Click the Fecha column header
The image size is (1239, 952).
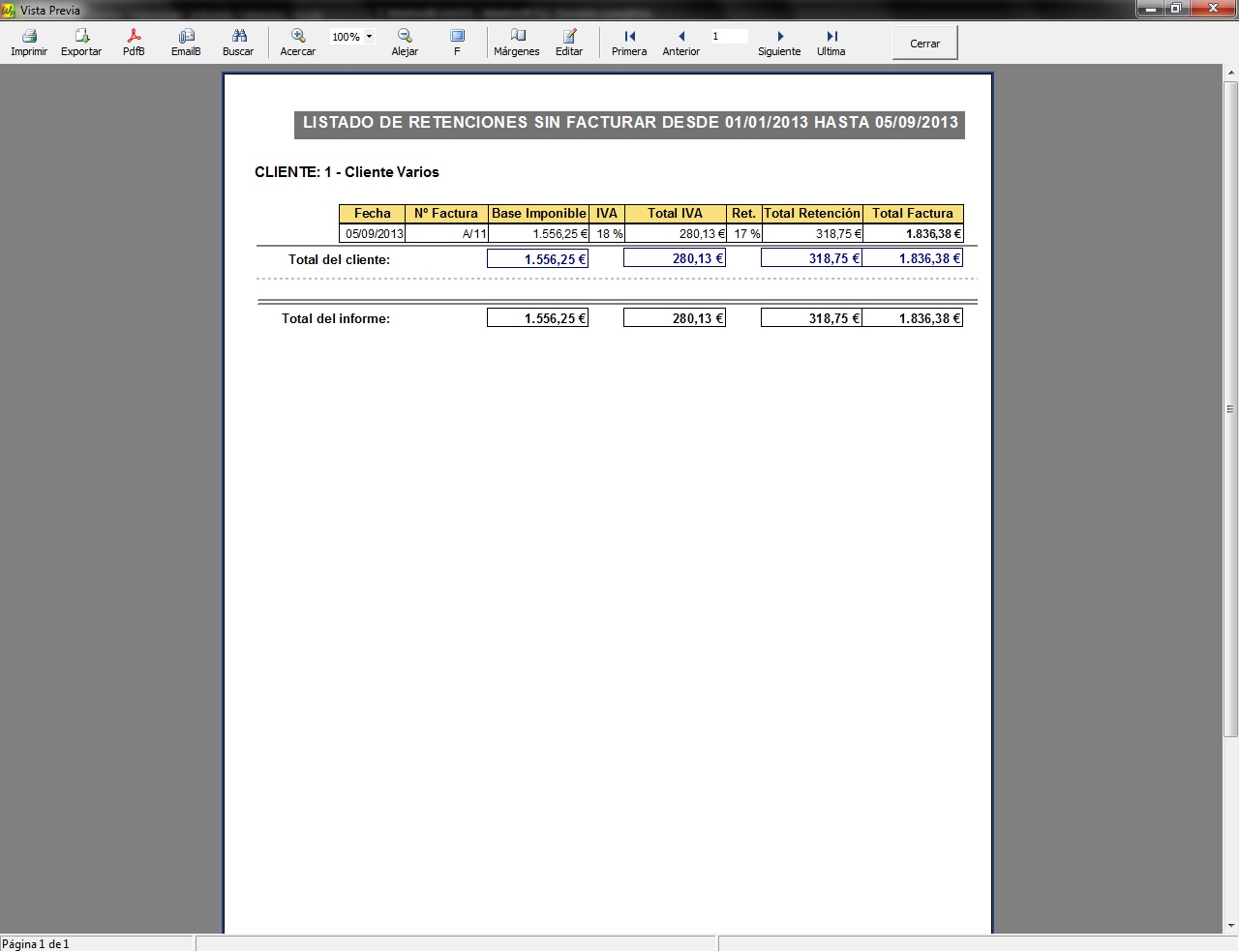click(373, 214)
